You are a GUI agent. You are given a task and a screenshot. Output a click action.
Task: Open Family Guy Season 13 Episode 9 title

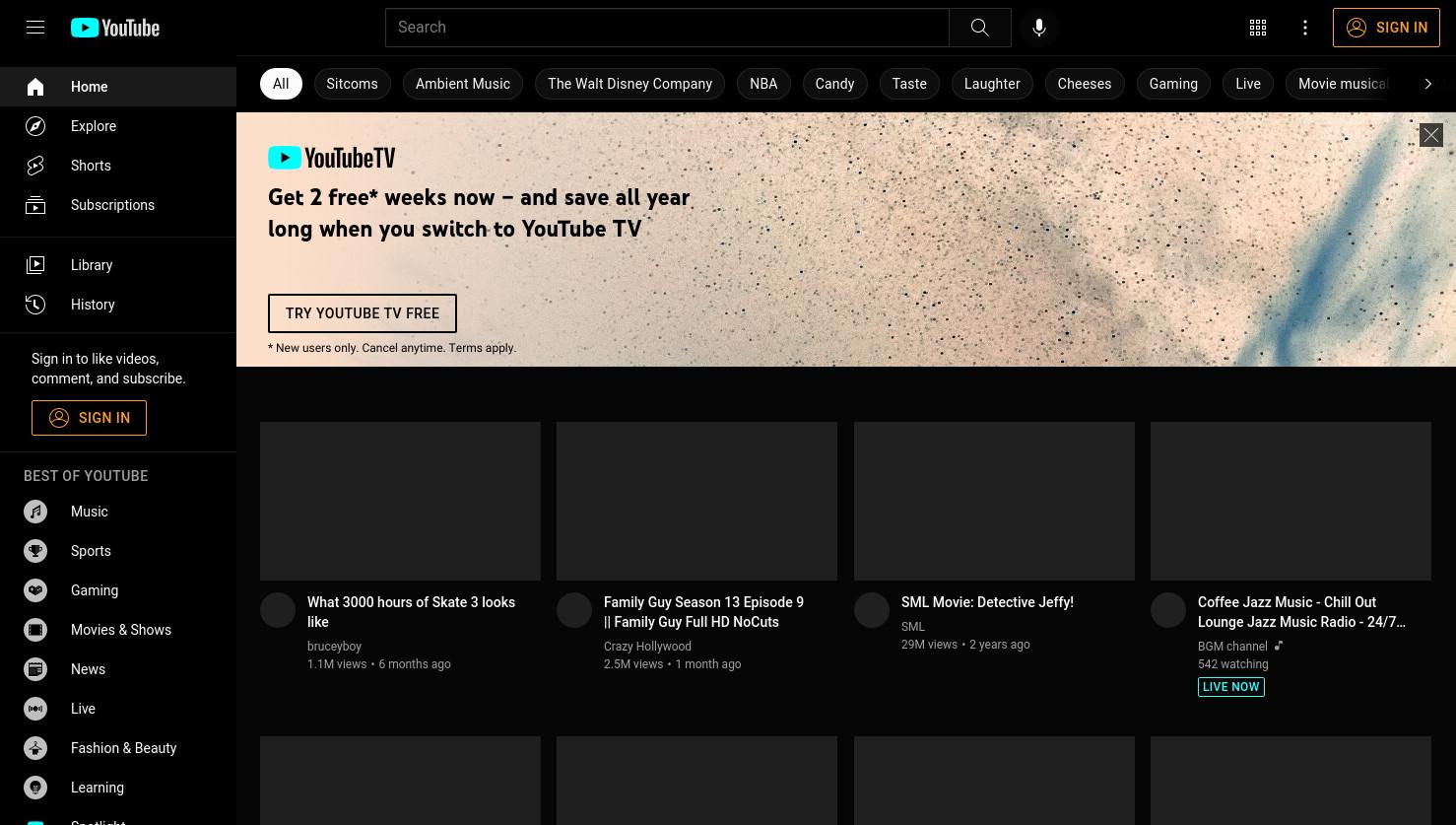pyautogui.click(x=703, y=612)
